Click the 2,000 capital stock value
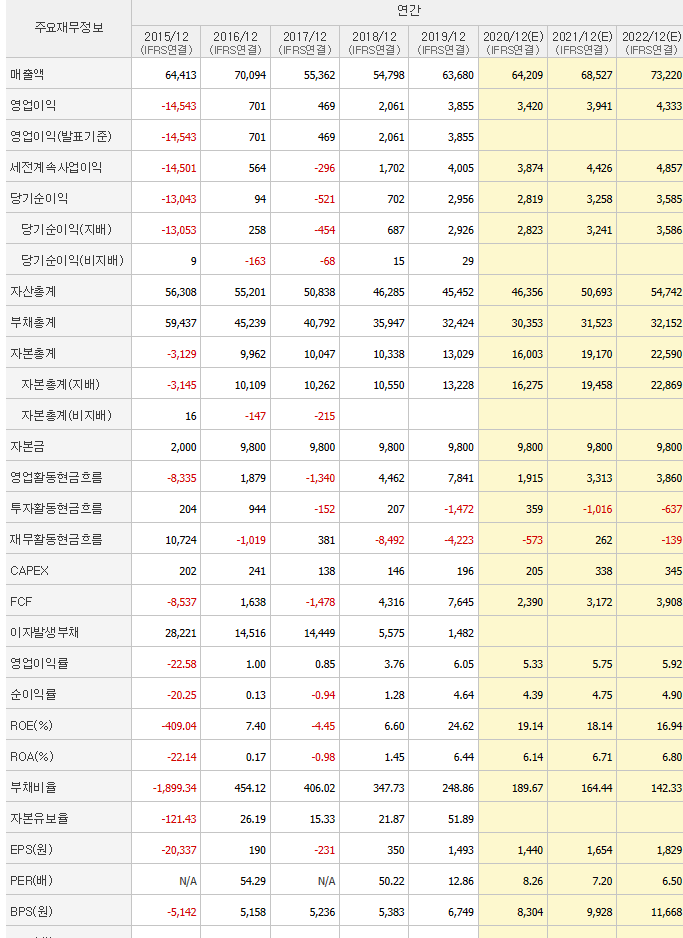This screenshot has width=683, height=938. click(x=184, y=447)
